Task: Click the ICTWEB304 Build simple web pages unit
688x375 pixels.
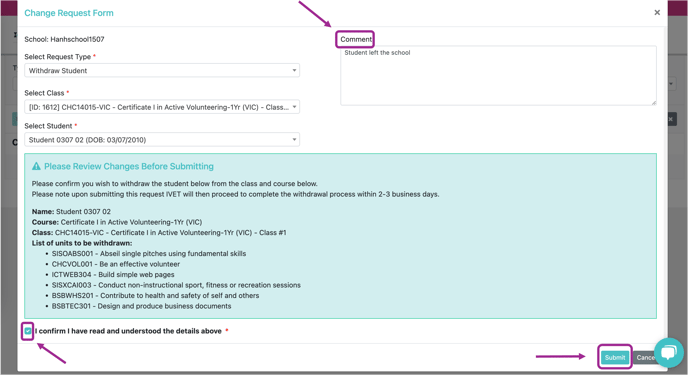Action: pyautogui.click(x=113, y=275)
